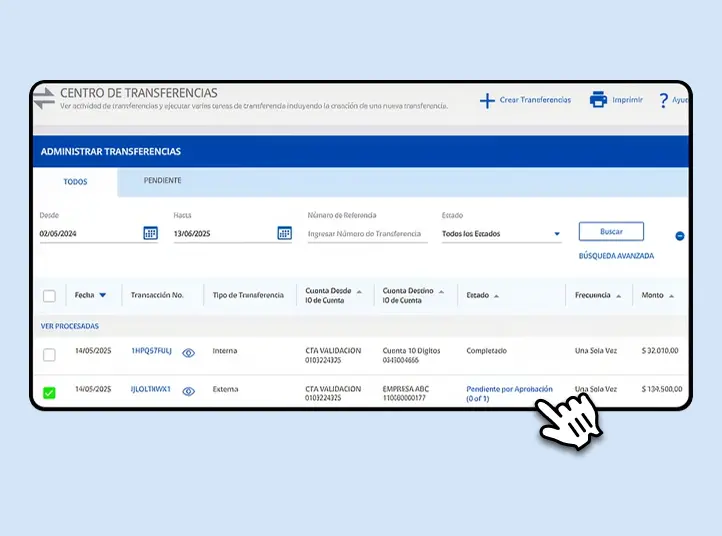Uncheck the green checkbox for the Externa row
This screenshot has height=536, width=722.
49,392
